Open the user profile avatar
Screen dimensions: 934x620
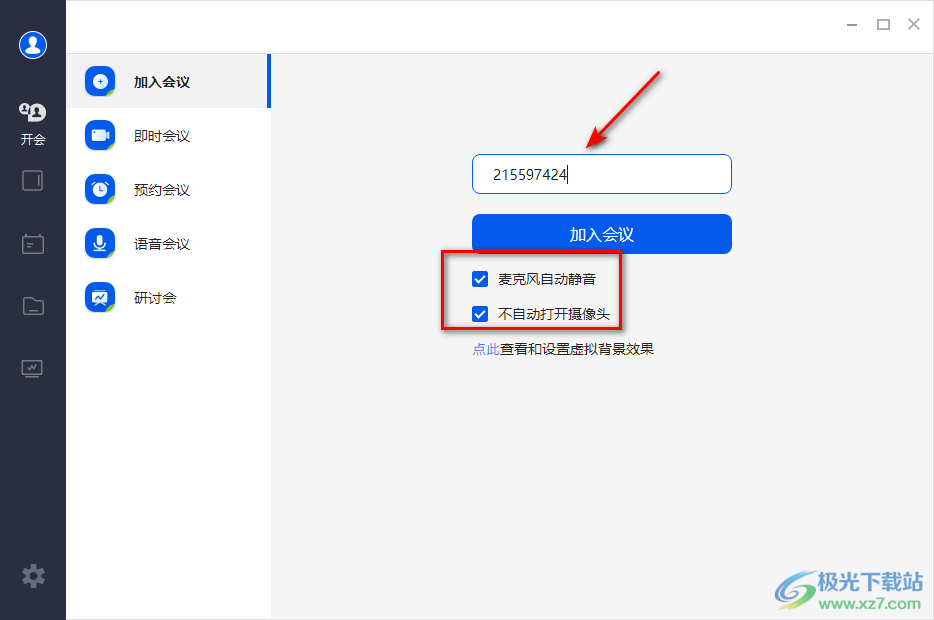(x=33, y=45)
